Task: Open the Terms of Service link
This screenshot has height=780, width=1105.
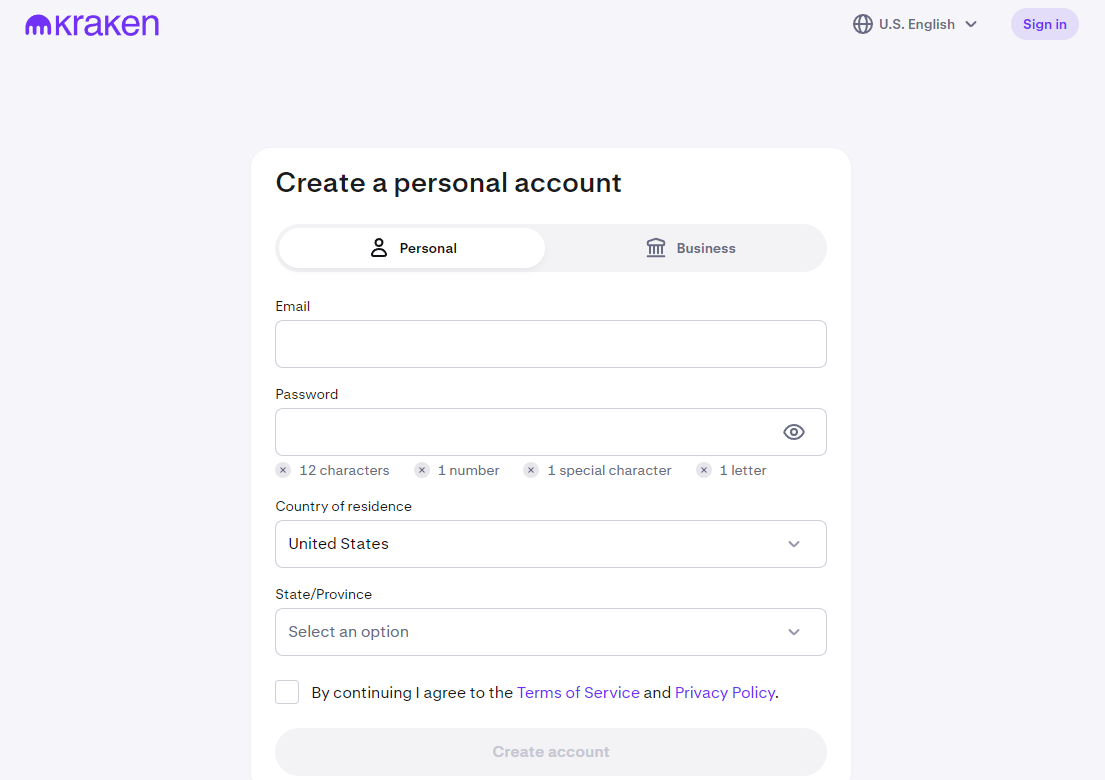Action: pos(578,692)
